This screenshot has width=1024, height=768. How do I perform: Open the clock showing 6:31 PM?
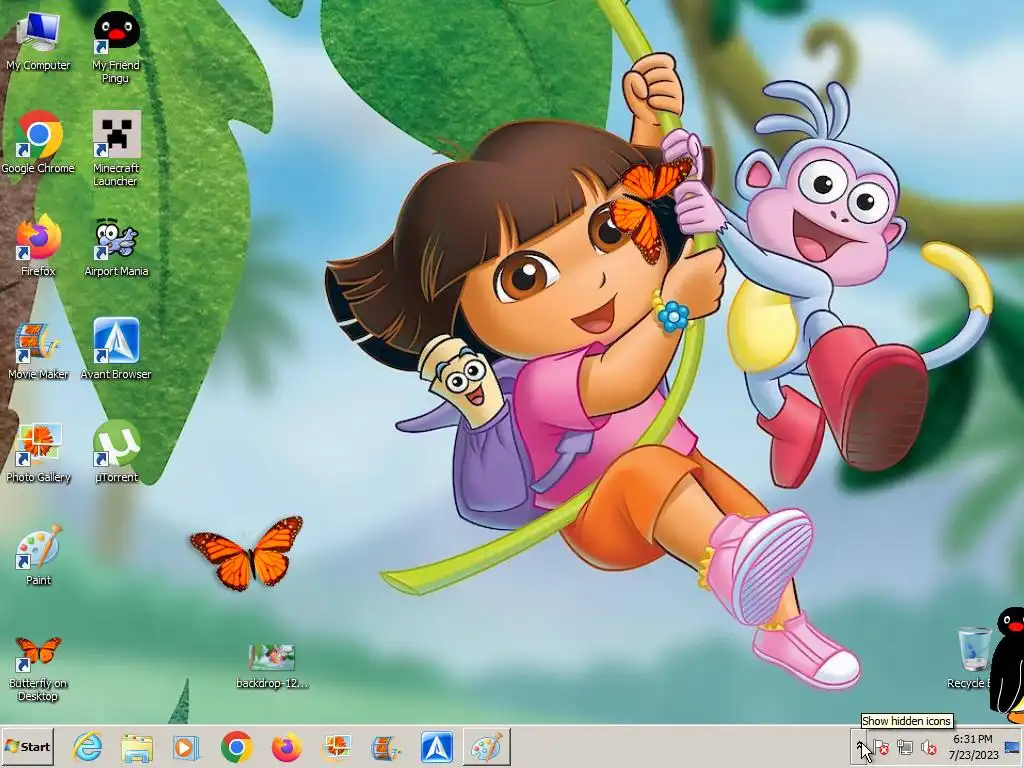click(x=973, y=747)
